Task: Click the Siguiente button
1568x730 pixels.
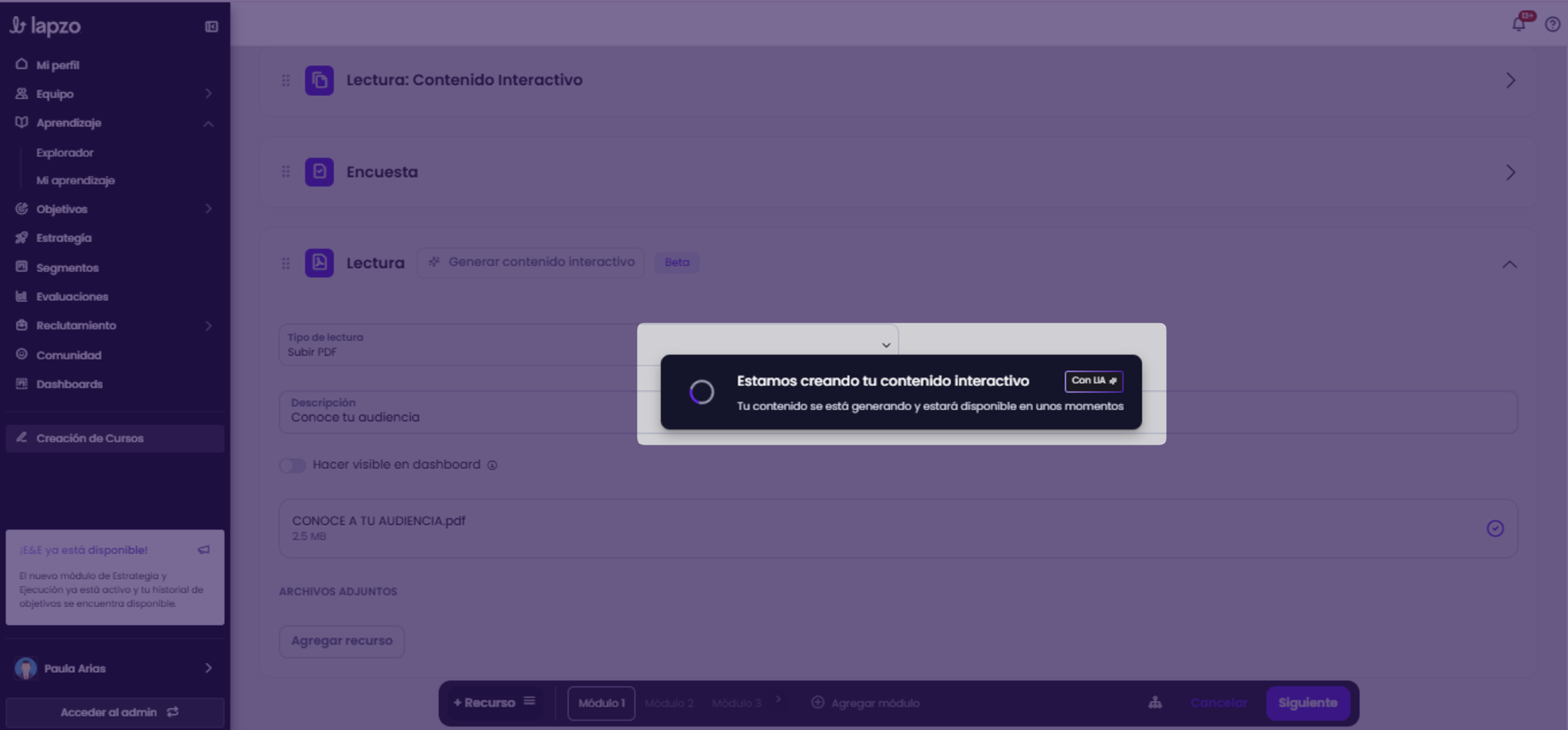Action: [x=1308, y=703]
